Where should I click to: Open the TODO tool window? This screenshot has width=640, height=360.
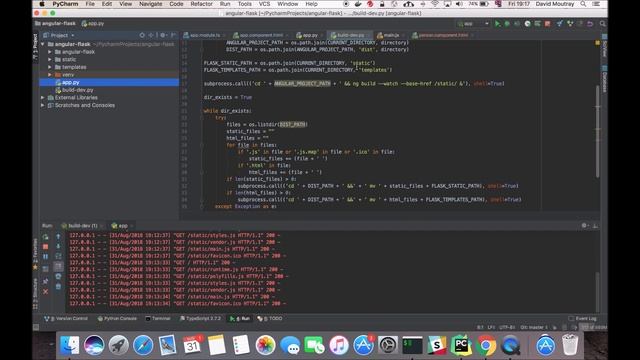pyautogui.click(x=270, y=318)
